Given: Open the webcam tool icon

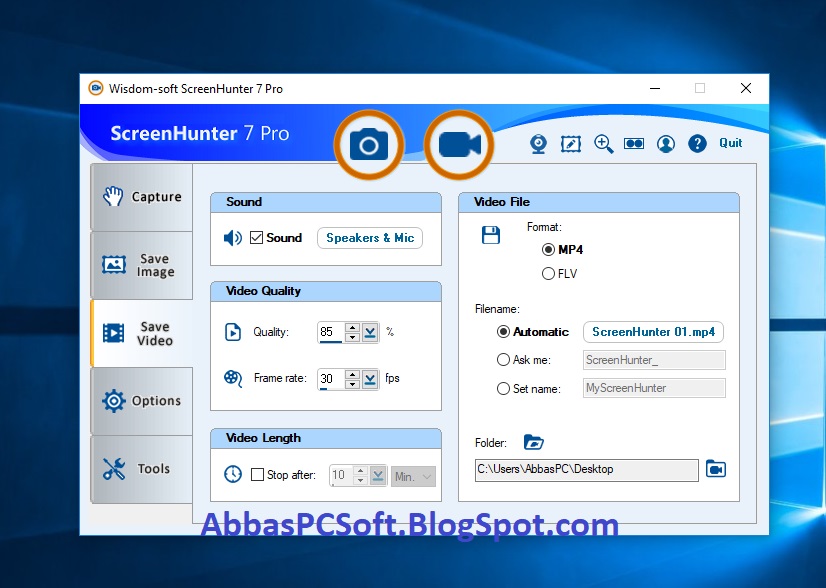Looking at the screenshot, I should tap(538, 144).
